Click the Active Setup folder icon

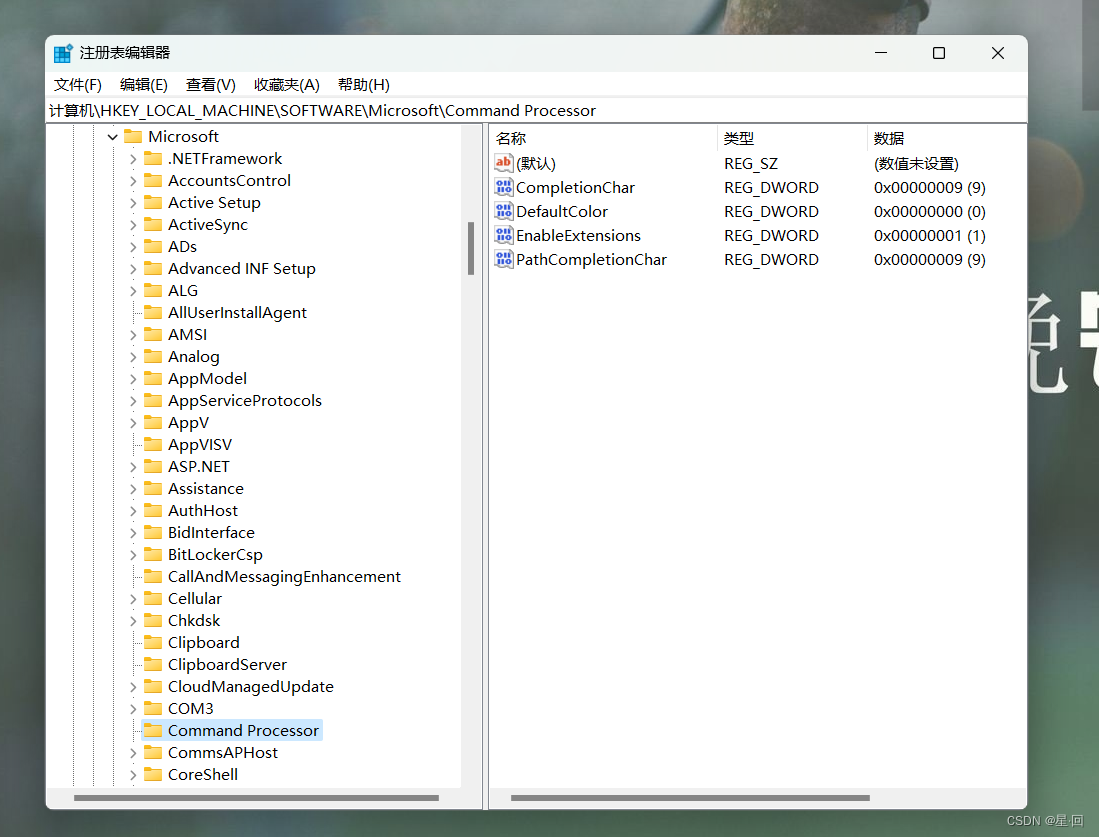(x=153, y=203)
